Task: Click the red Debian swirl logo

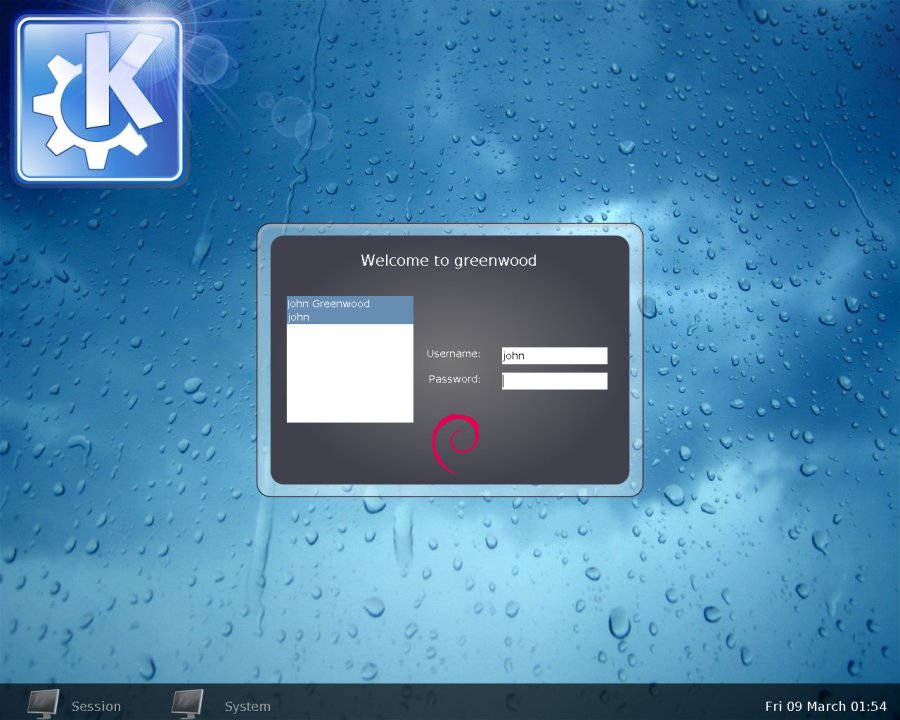Action: [x=455, y=443]
